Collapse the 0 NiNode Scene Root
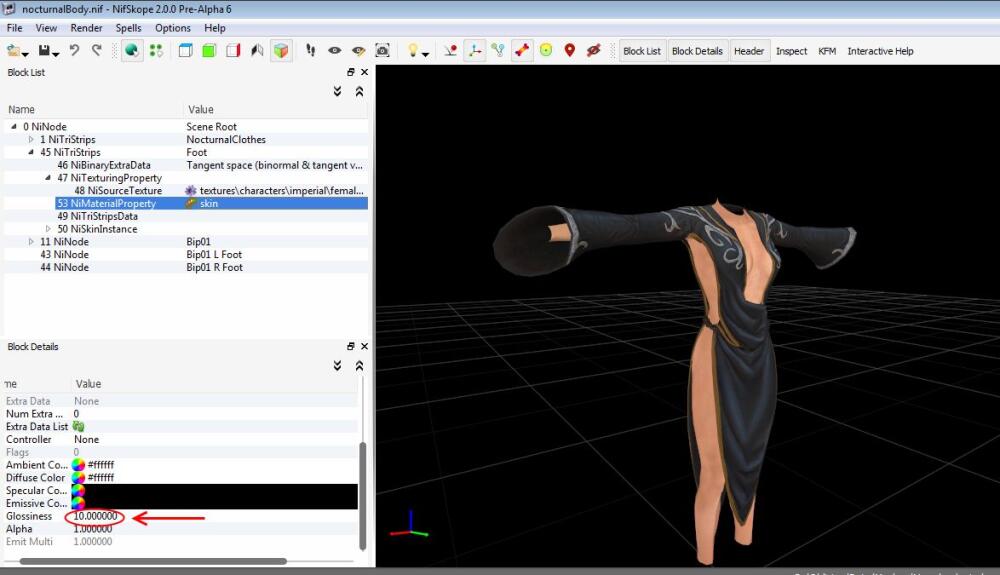Image resolution: width=1000 pixels, height=575 pixels. tap(13, 126)
